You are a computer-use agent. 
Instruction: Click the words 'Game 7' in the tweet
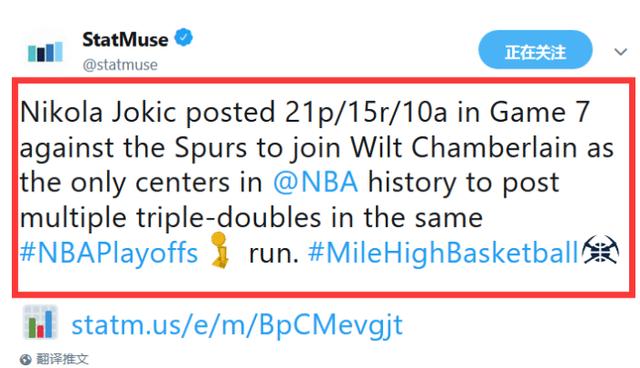click(540, 112)
